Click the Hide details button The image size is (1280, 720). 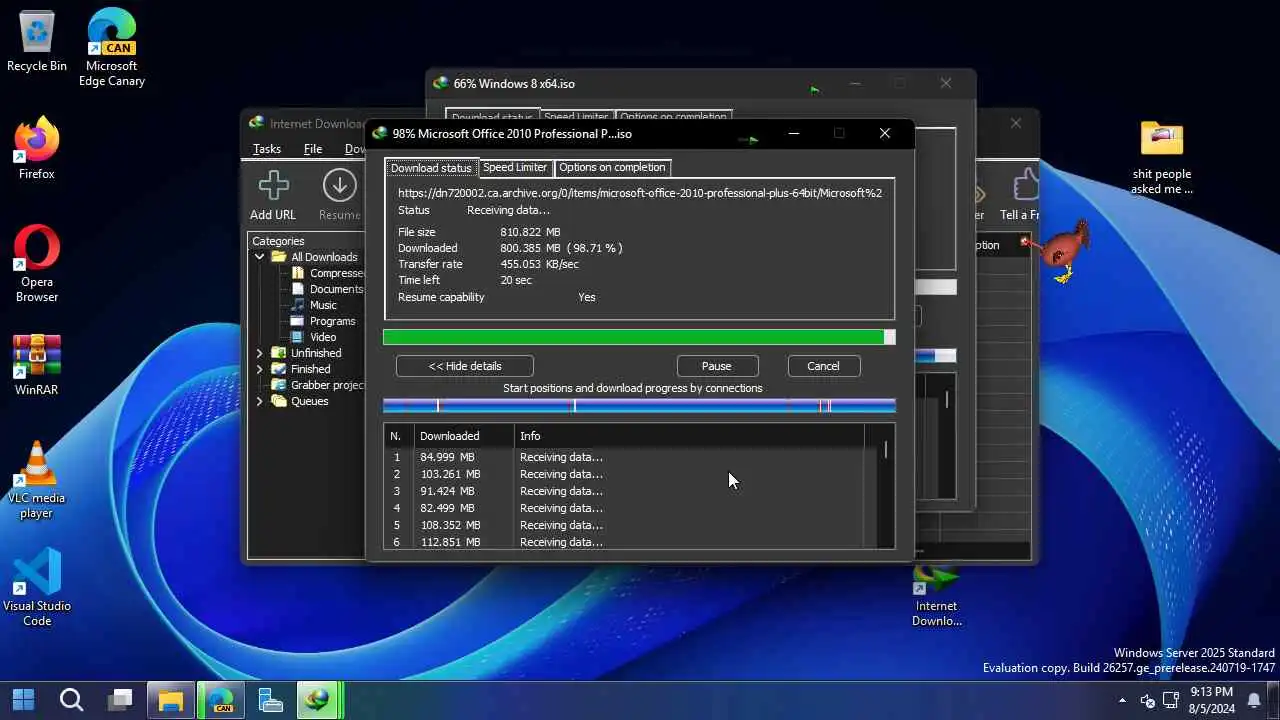(465, 366)
